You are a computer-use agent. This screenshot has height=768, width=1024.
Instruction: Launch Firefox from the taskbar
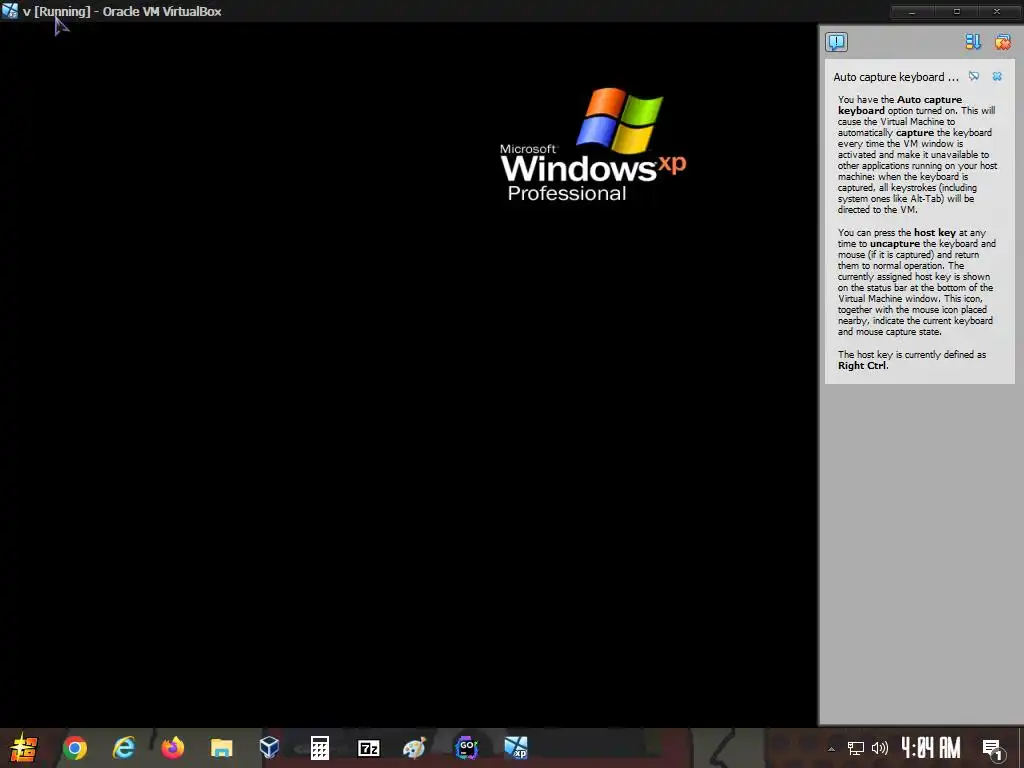point(172,748)
